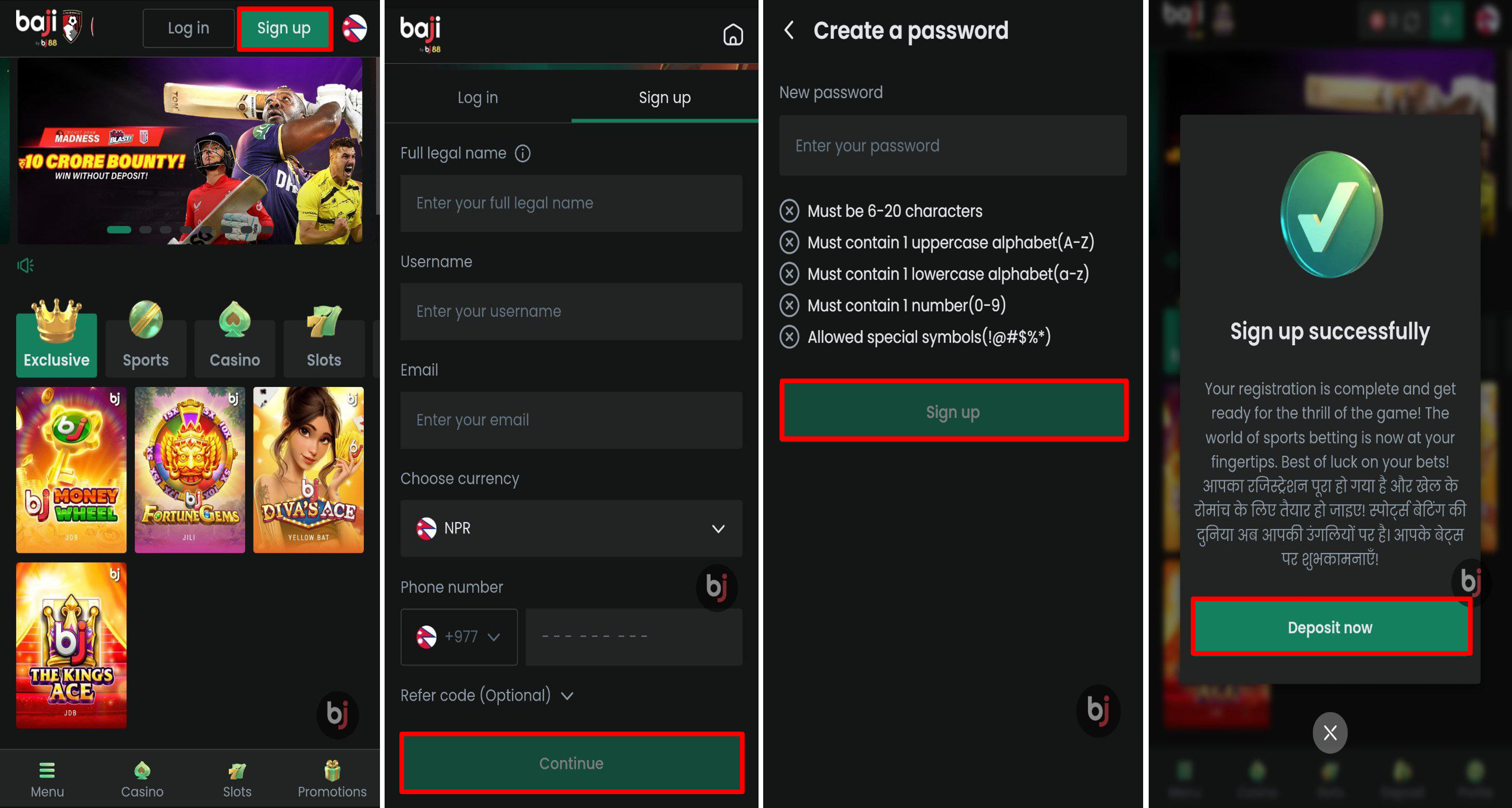Click the info icon beside Full legal name
This screenshot has height=808, width=1512.
click(523, 153)
